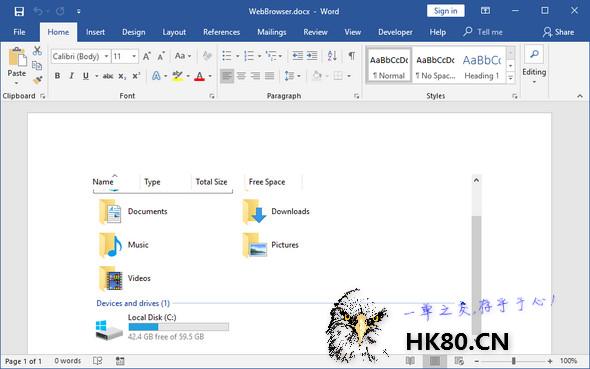The width and height of the screenshot is (590, 369).
Task: Switch to Web Layout view icon
Action: point(459,361)
